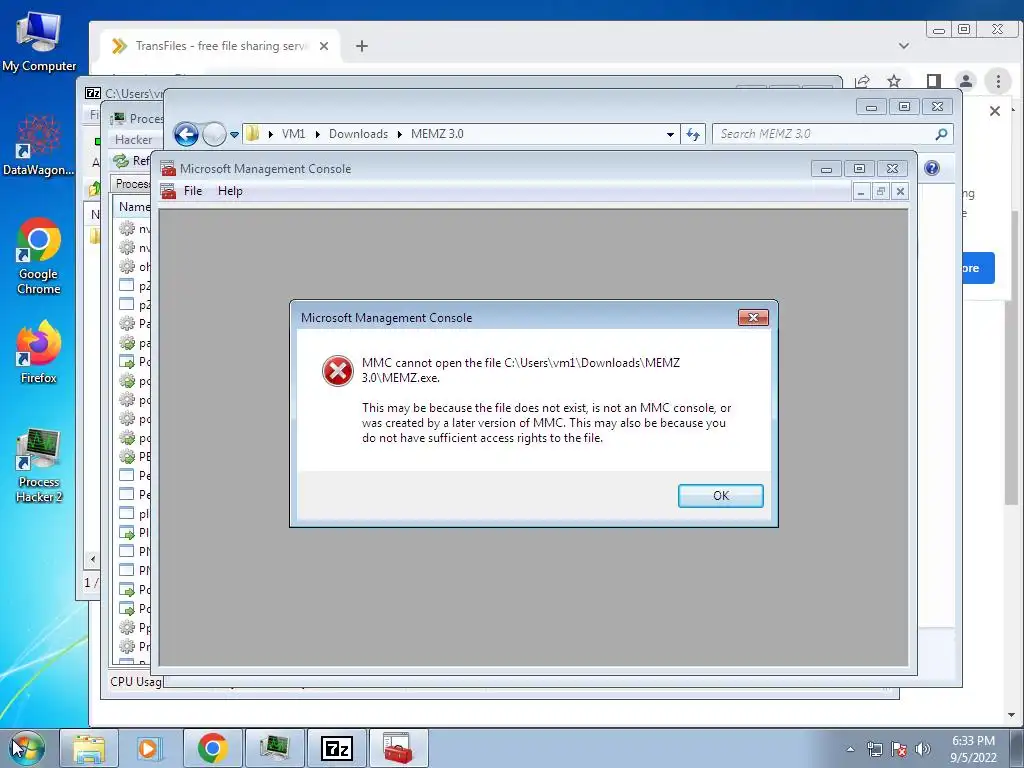The height and width of the screenshot is (768, 1024).
Task: Bookmark this page with the star icon
Action: pyautogui.click(x=894, y=81)
